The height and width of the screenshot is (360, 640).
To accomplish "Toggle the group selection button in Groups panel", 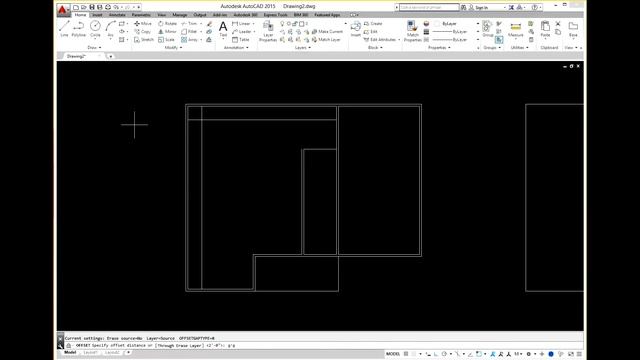I will [499, 40].
